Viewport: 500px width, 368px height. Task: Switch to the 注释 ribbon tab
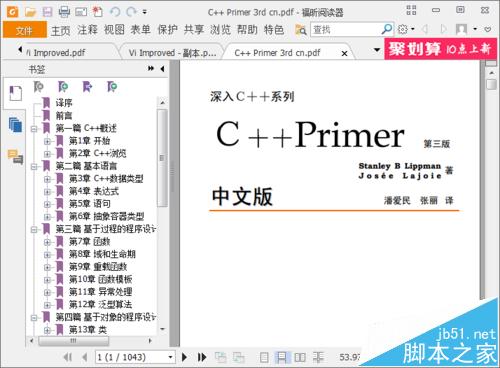(x=87, y=30)
